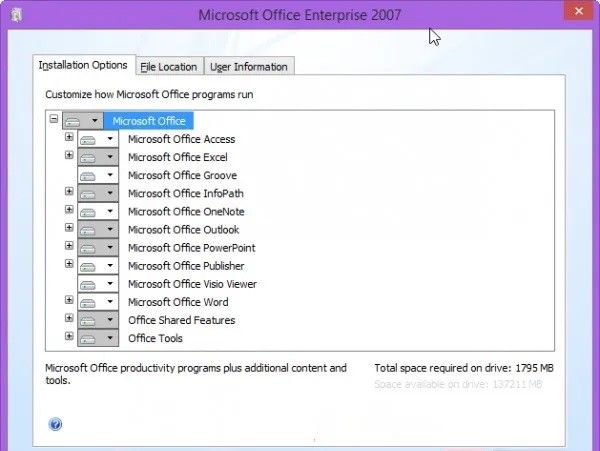
Task: Open the File Location tab
Action: pos(169,67)
